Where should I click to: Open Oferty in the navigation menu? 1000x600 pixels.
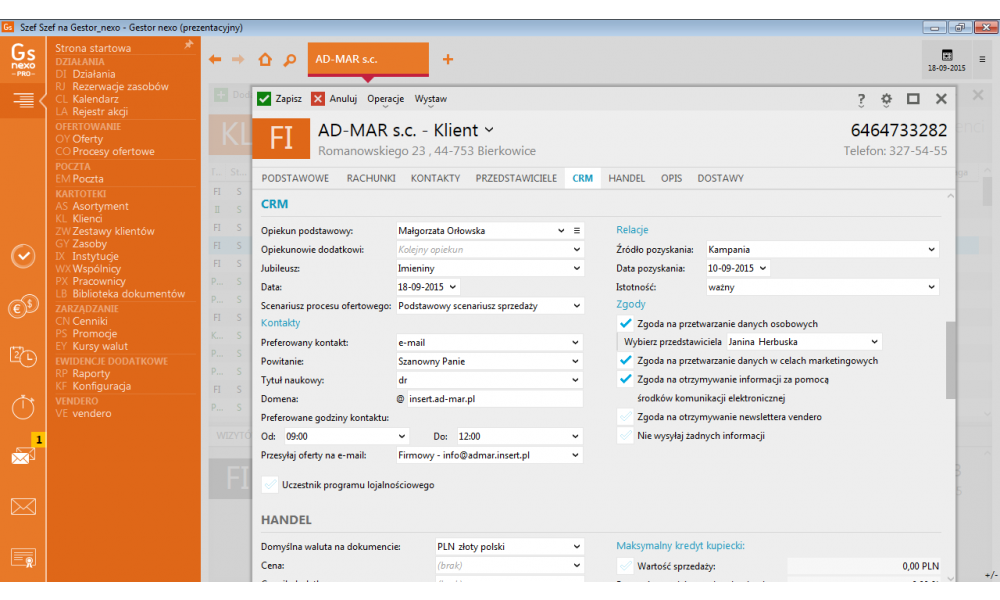click(87, 139)
